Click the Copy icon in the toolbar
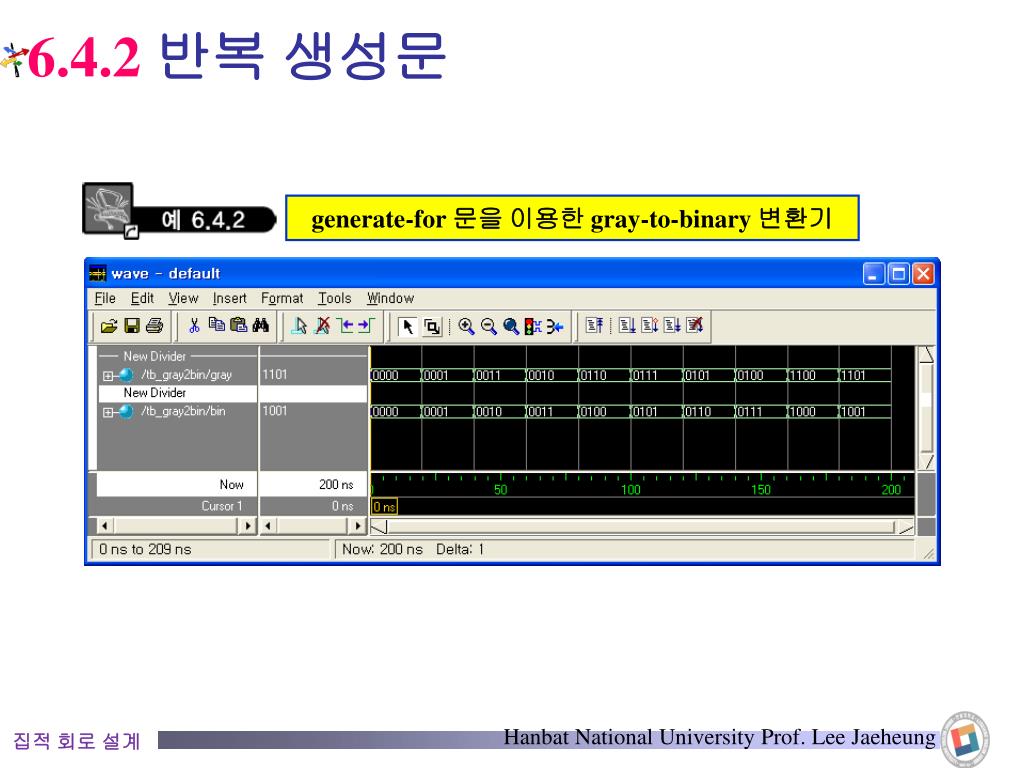 (x=217, y=325)
